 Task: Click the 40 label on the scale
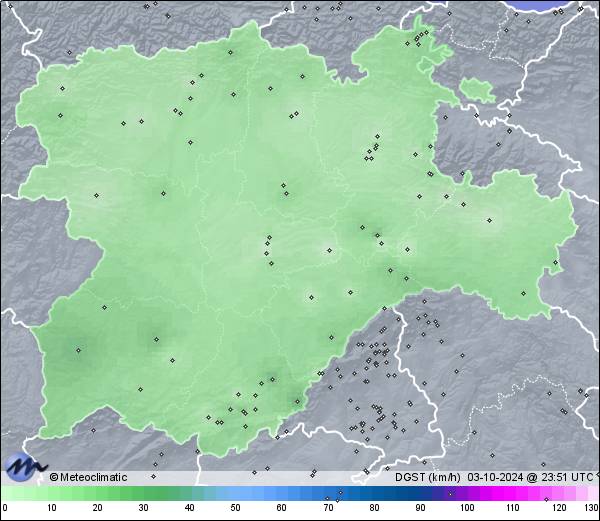(189, 508)
